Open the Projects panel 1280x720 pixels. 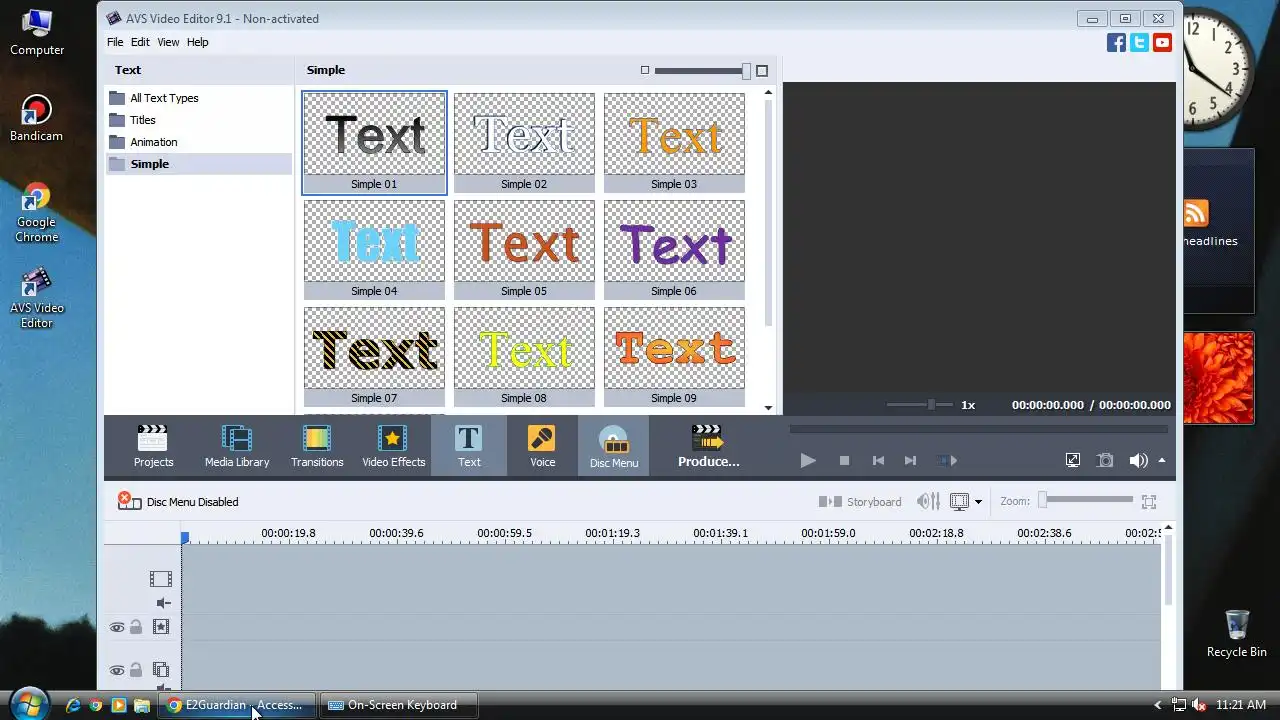coord(154,446)
